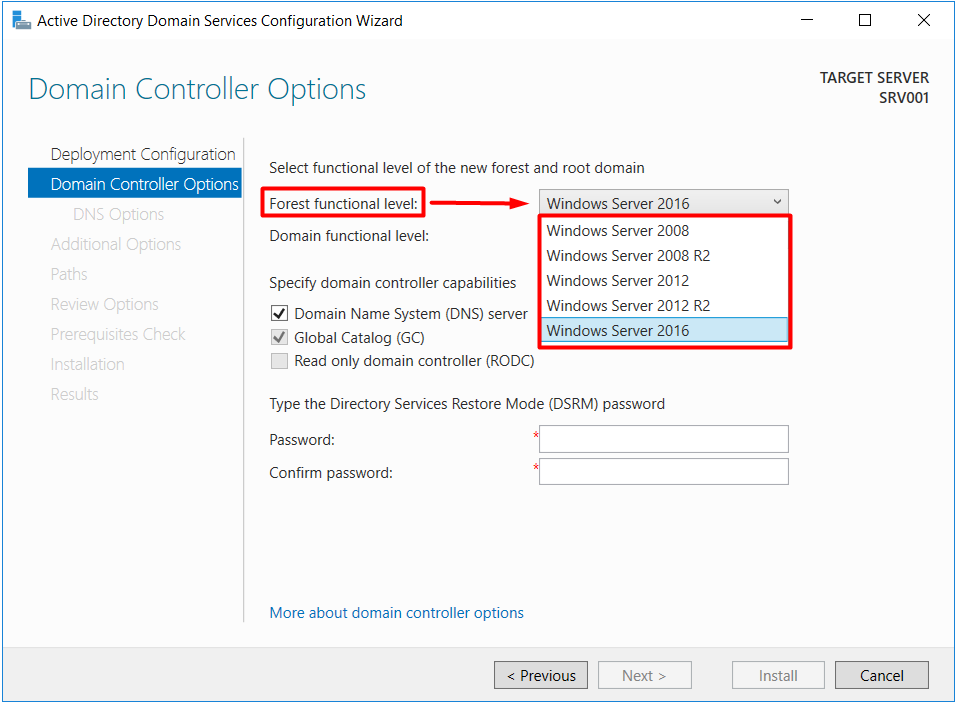The height and width of the screenshot is (705, 958).
Task: Select highlighted Windows Server 2016 list entry
Action: click(x=665, y=331)
